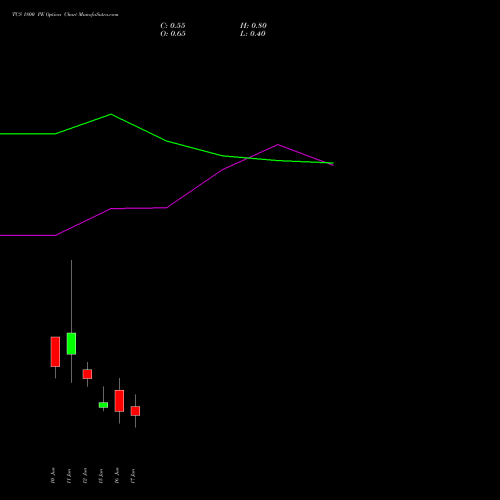
Task: Select the open value 'O: 0.65'
Action: click(173, 34)
